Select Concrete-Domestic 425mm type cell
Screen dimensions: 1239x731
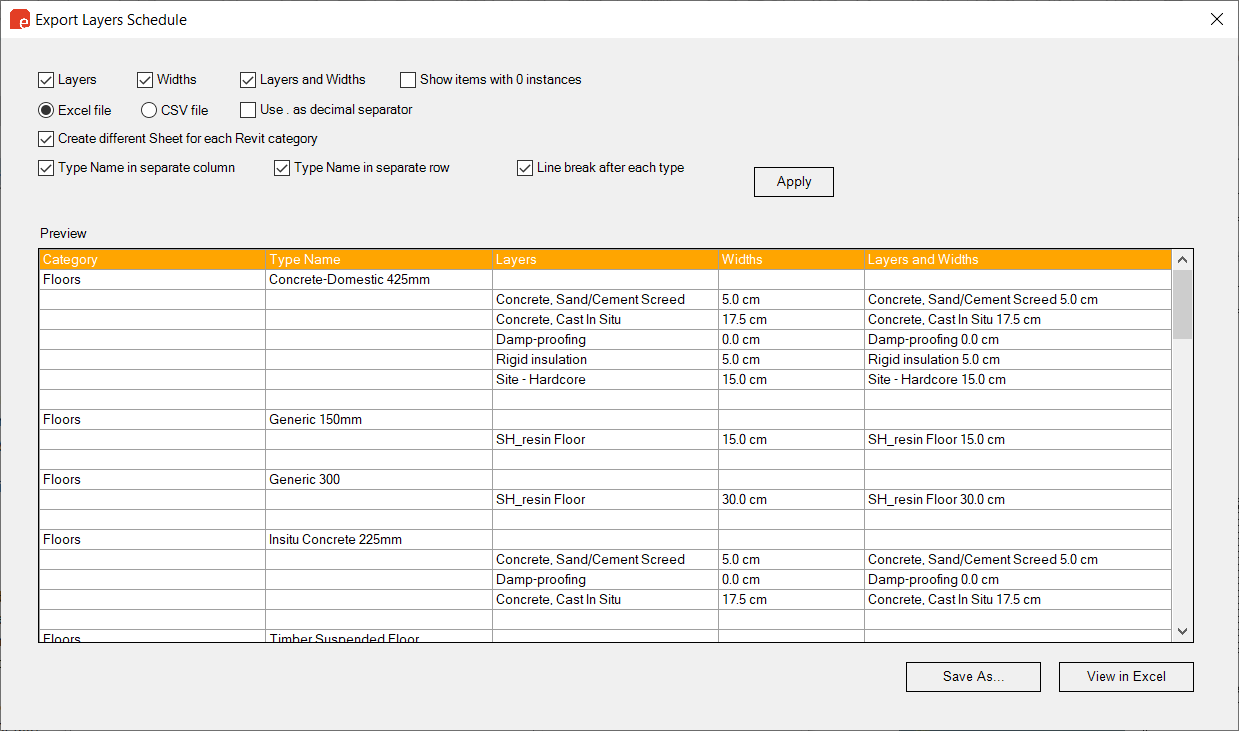[x=379, y=280]
